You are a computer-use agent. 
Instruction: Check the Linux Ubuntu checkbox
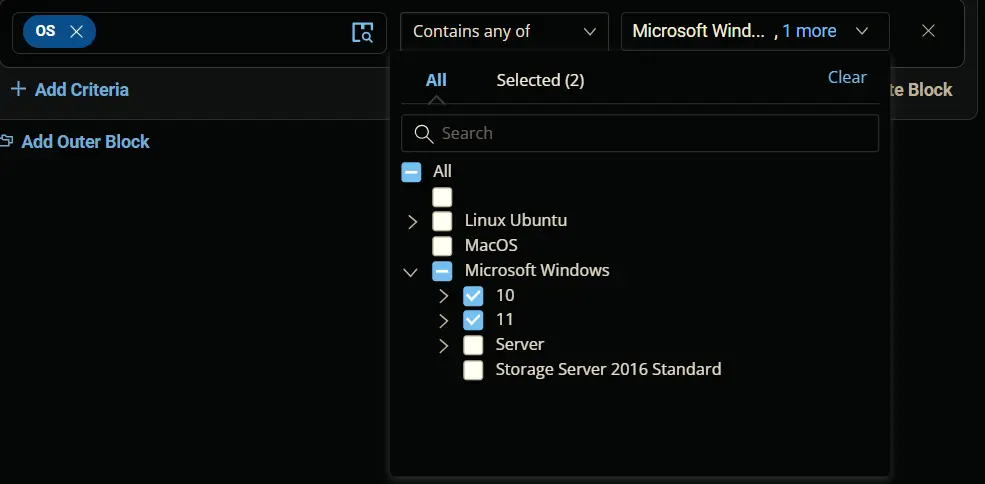[442, 221]
